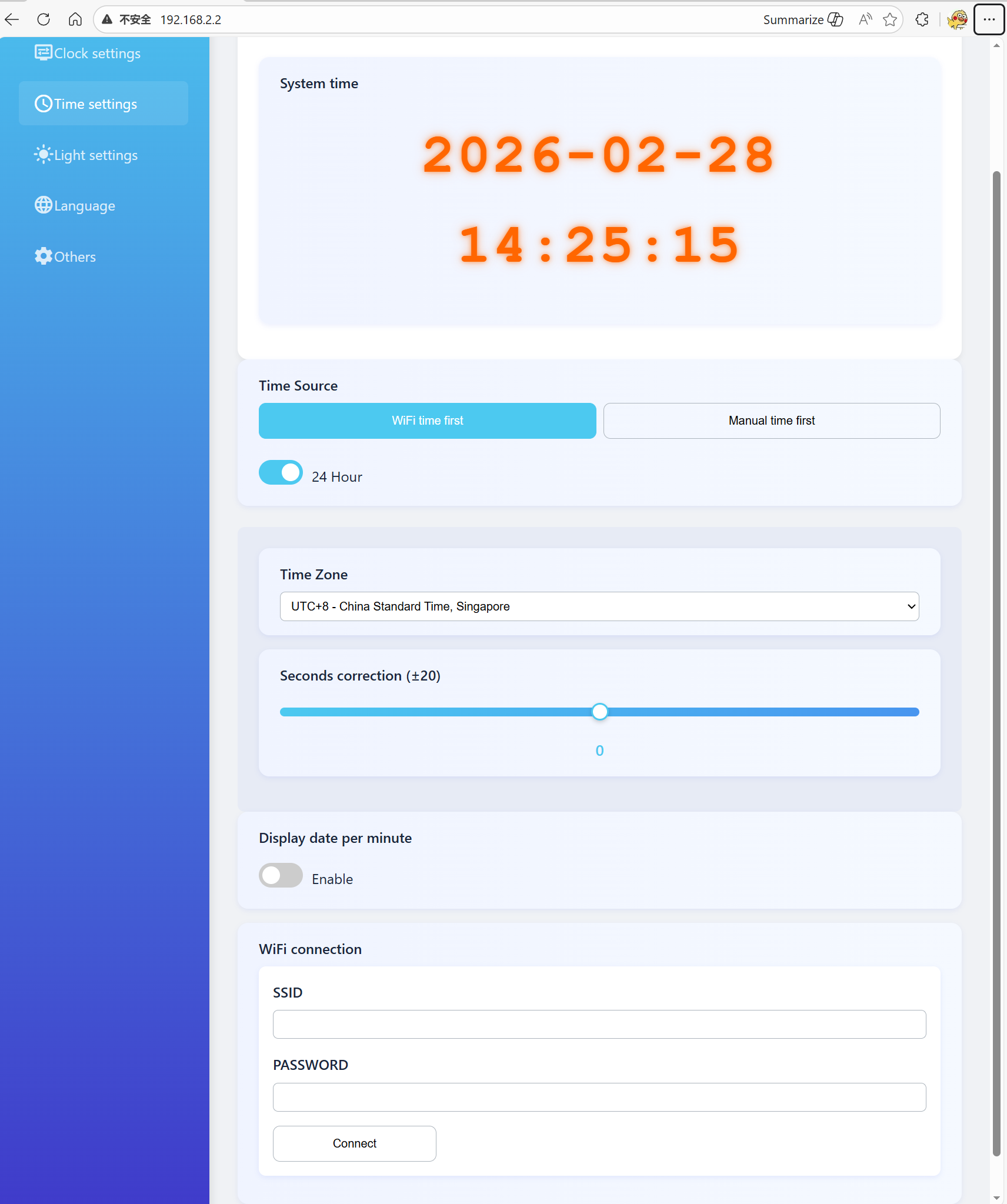Screen dimensions: 1007x1204
Task: Open the Time Zone dropdown
Action: point(599,606)
